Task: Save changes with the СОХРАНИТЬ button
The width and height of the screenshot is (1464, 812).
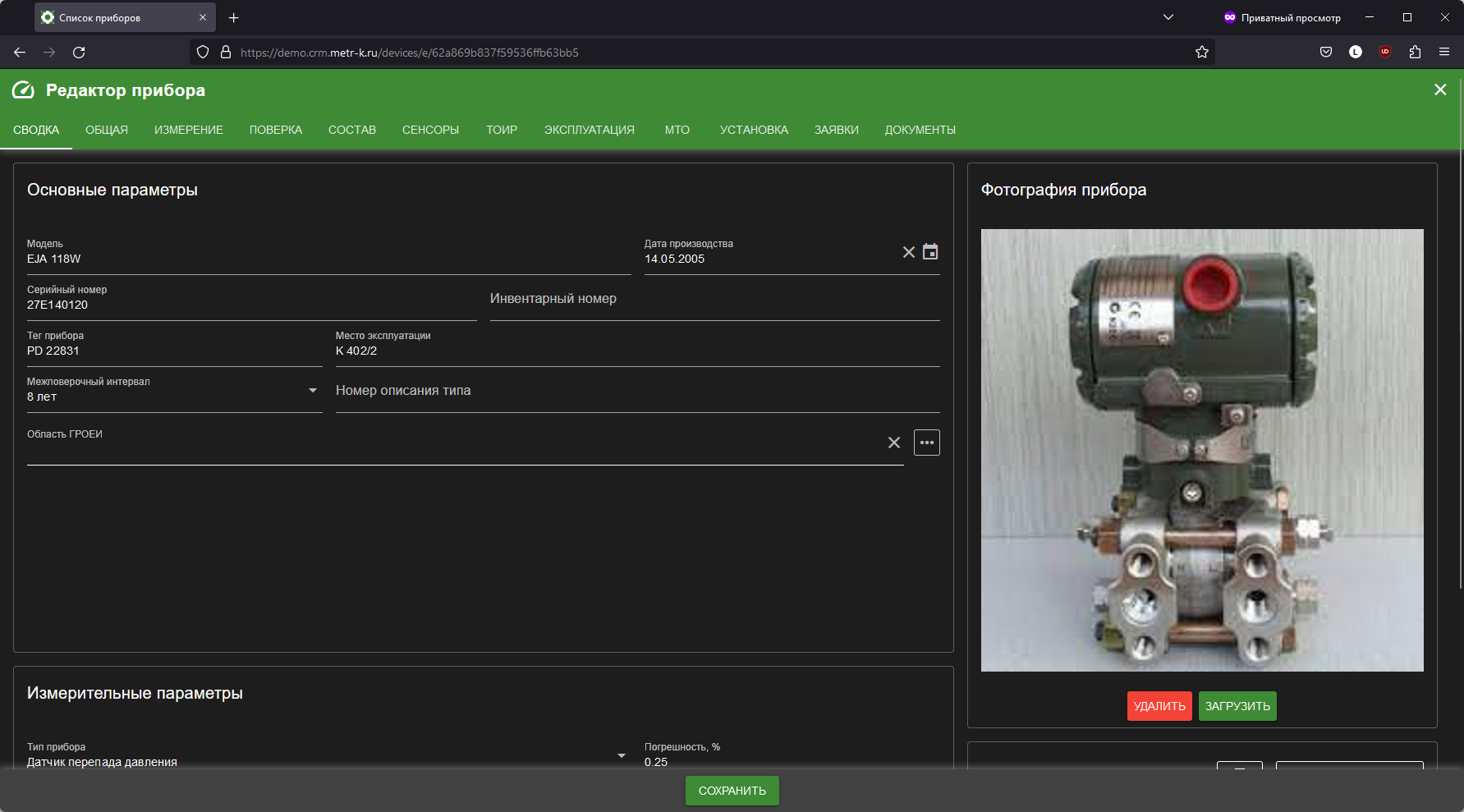Action: (x=732, y=791)
